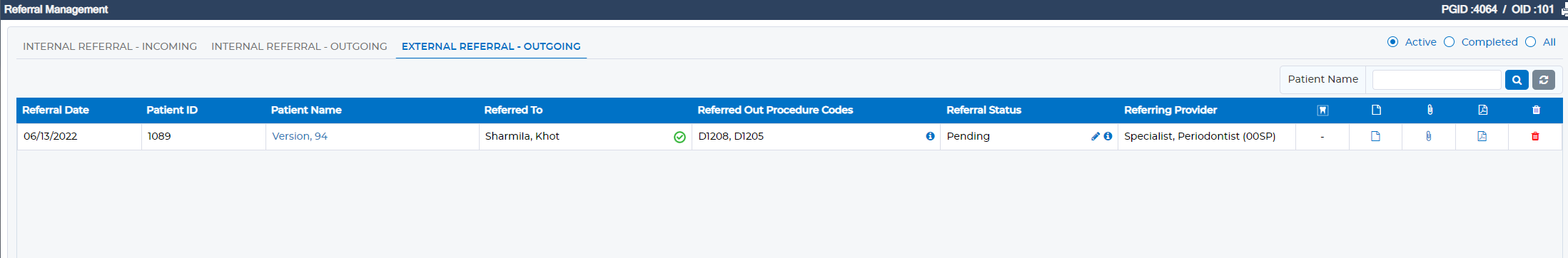This screenshot has width=1568, height=258.
Task: Open patient link Version, 94
Action: 300,136
